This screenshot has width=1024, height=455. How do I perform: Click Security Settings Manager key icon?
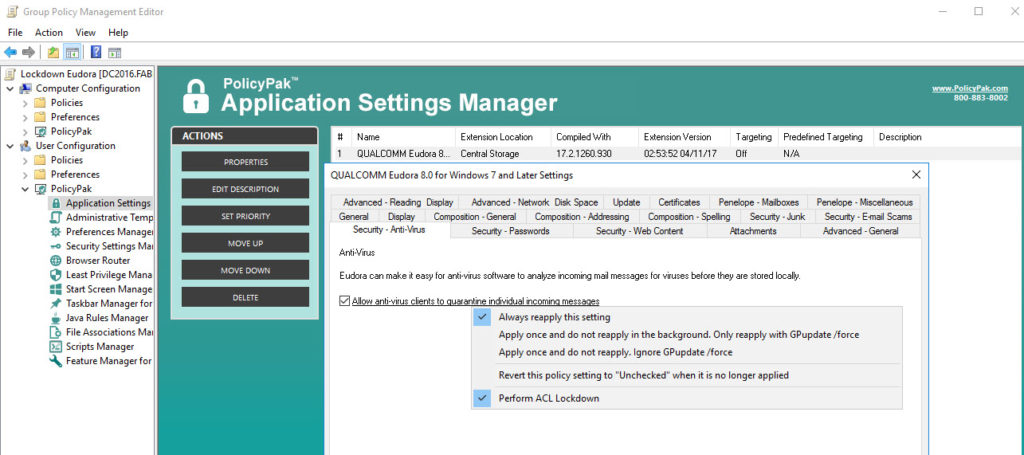pyautogui.click(x=56, y=246)
